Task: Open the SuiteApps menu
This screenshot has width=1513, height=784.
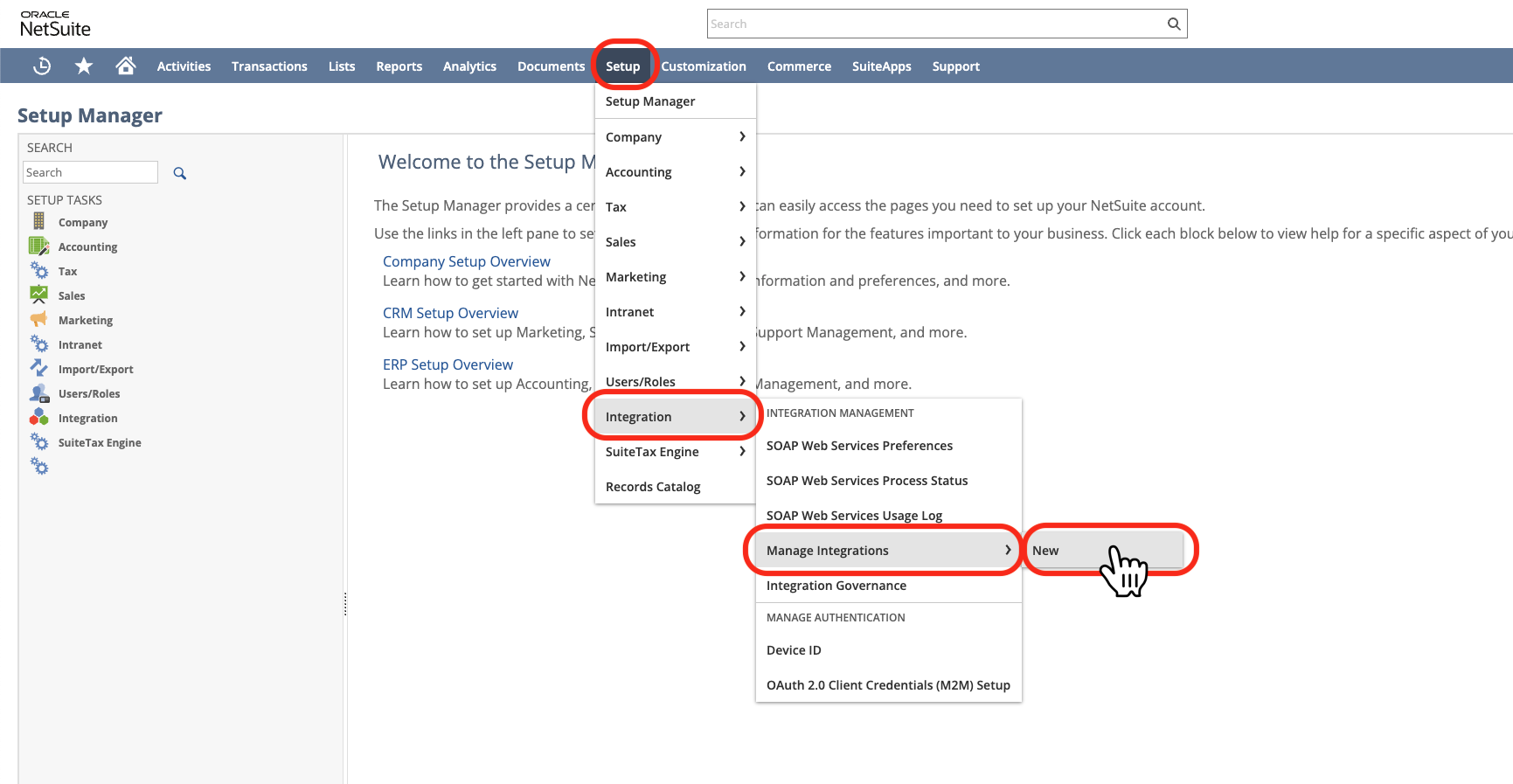Action: click(881, 66)
